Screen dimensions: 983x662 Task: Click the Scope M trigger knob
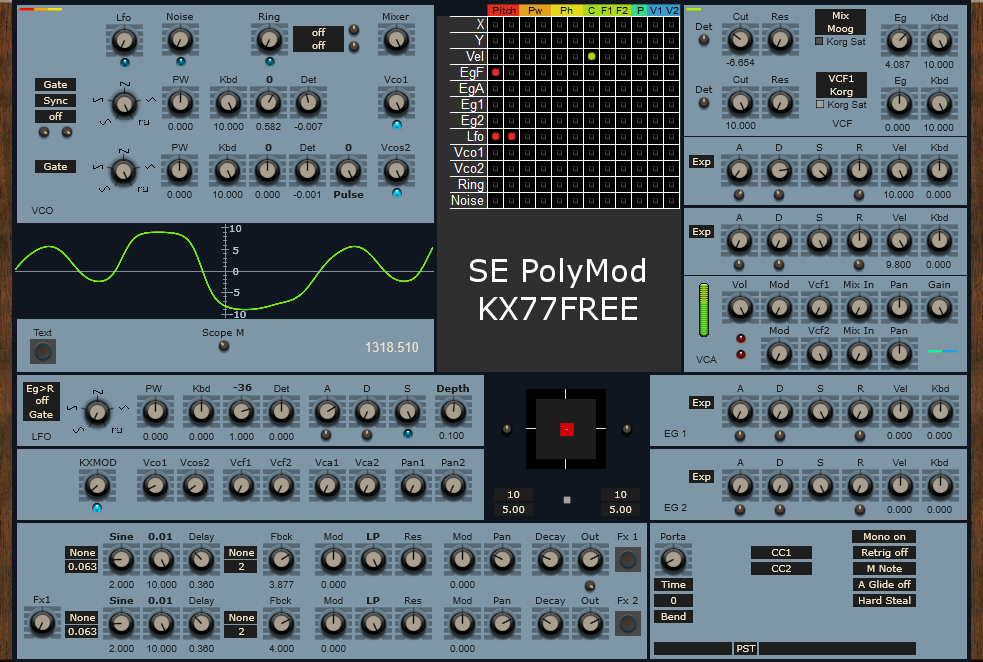(x=222, y=345)
